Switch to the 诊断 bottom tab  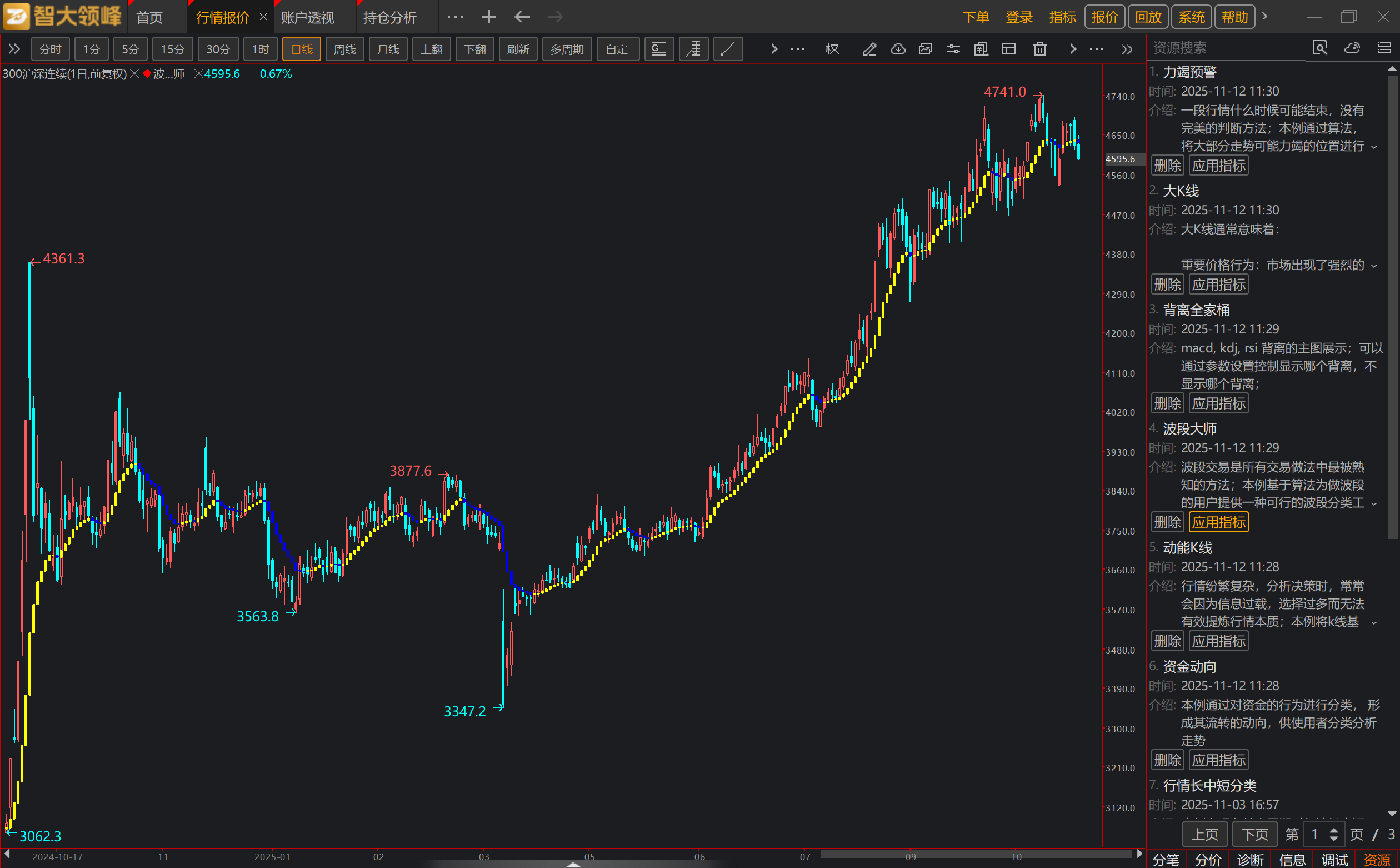1250,860
